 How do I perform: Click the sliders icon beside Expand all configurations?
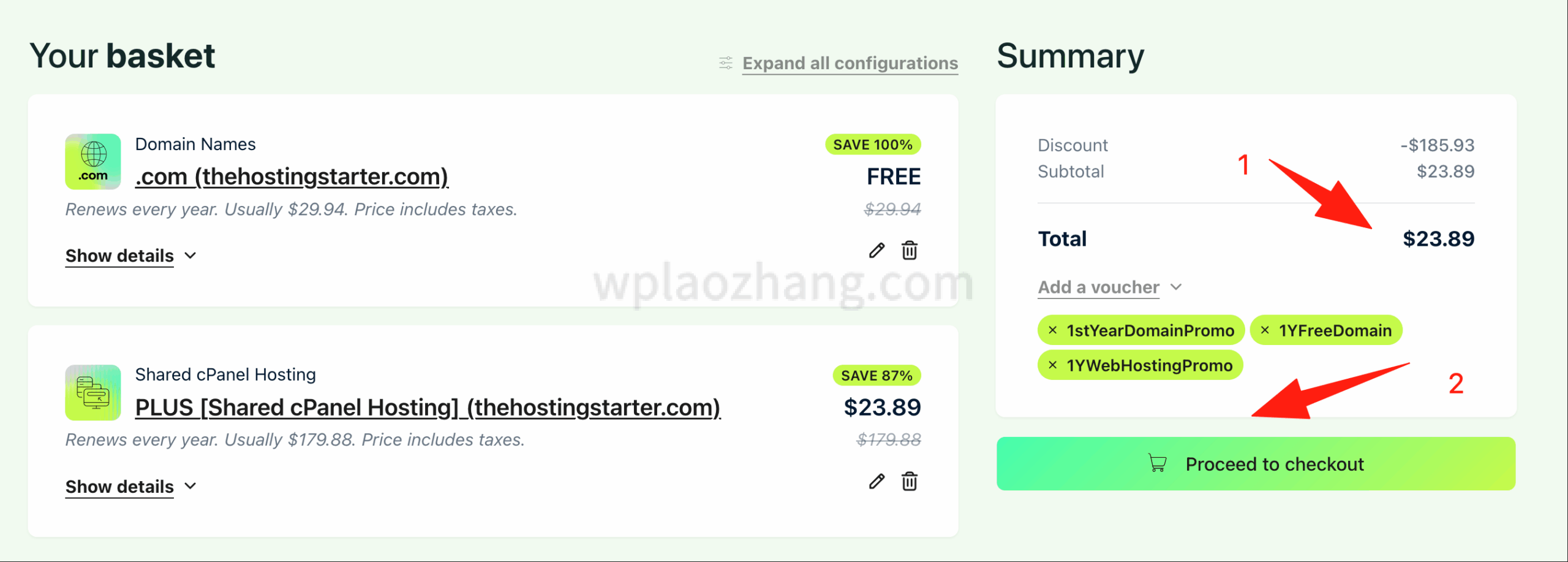tap(726, 63)
